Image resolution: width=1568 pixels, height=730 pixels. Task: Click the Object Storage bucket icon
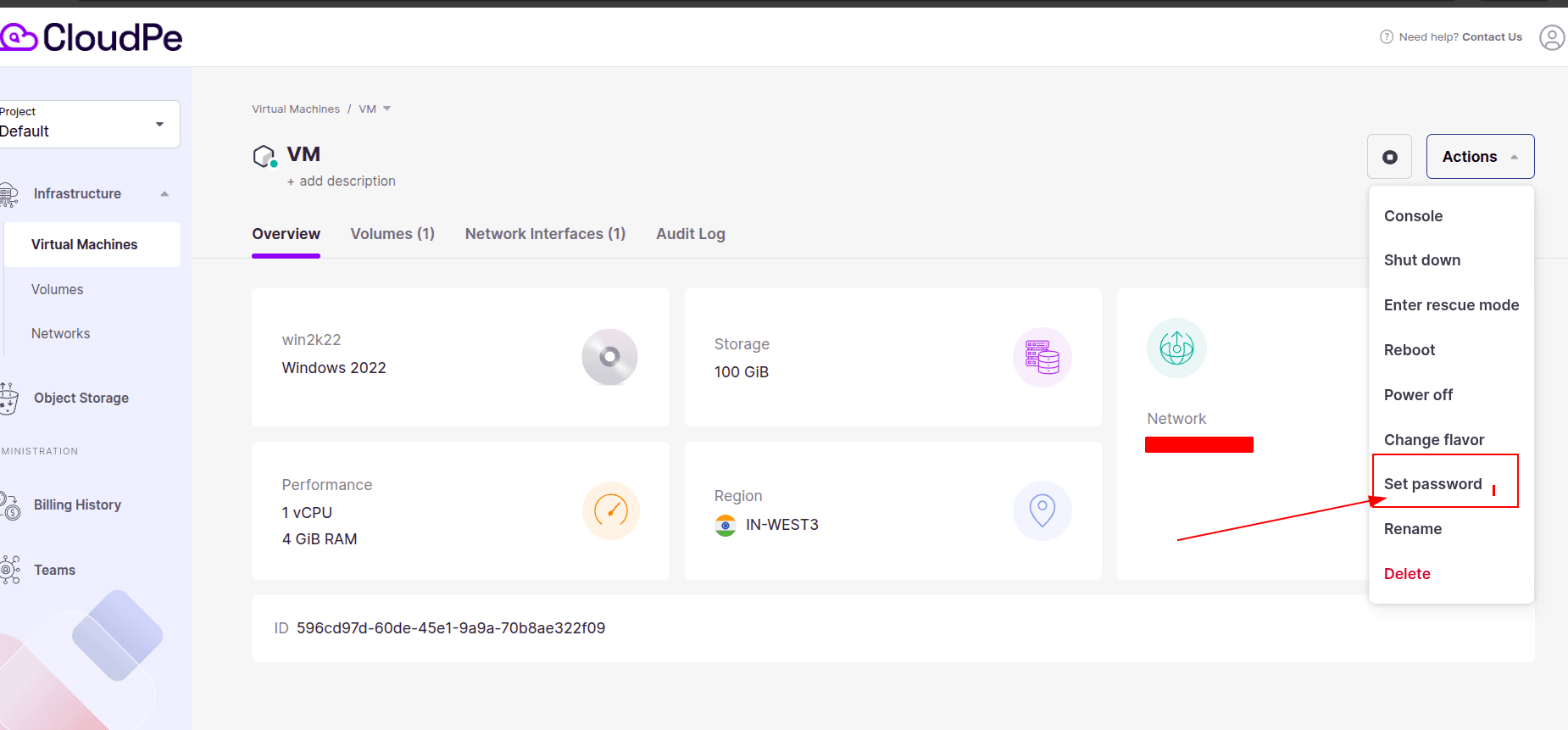(x=8, y=398)
